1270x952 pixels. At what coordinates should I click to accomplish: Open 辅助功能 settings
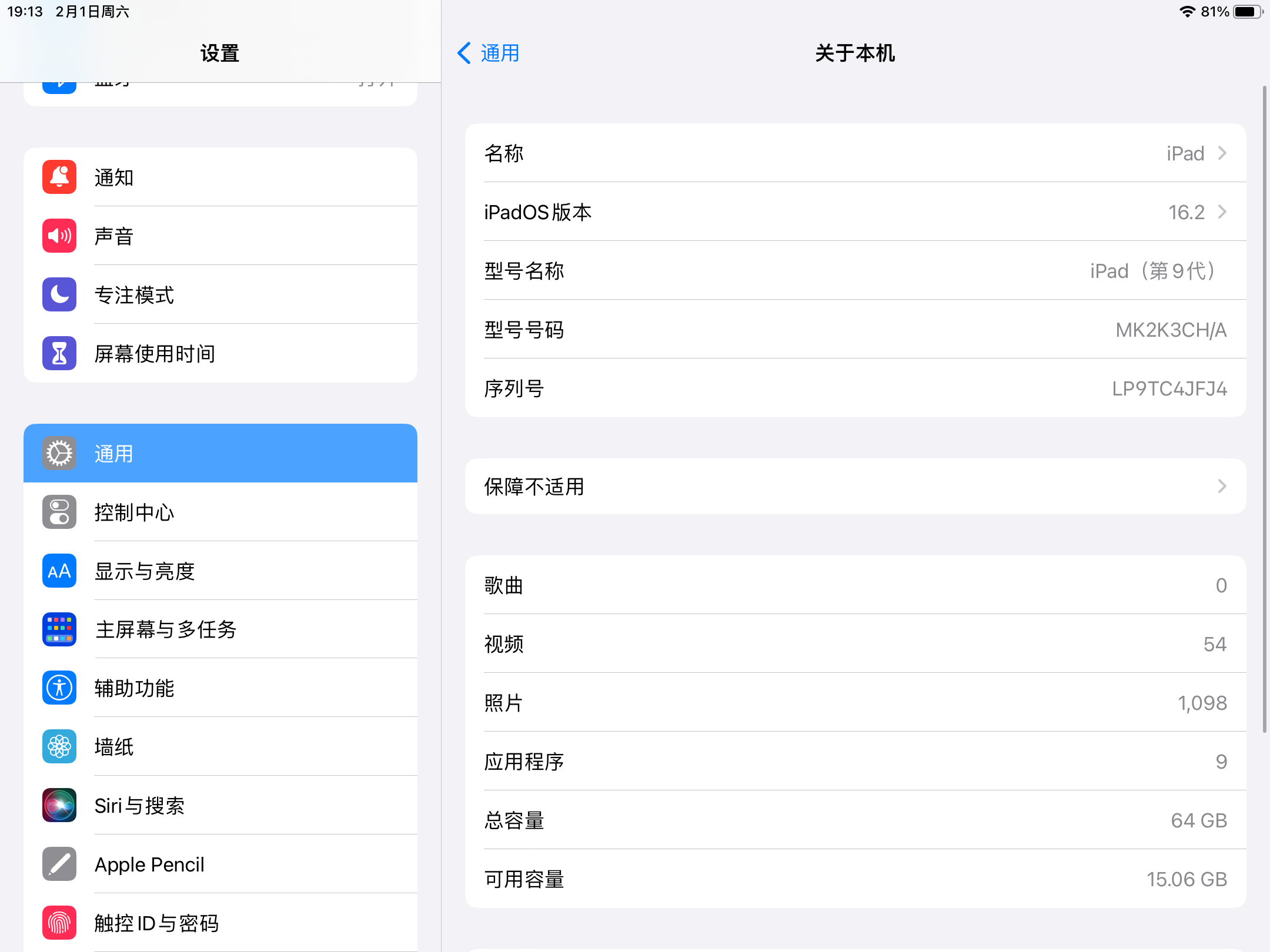(x=220, y=688)
